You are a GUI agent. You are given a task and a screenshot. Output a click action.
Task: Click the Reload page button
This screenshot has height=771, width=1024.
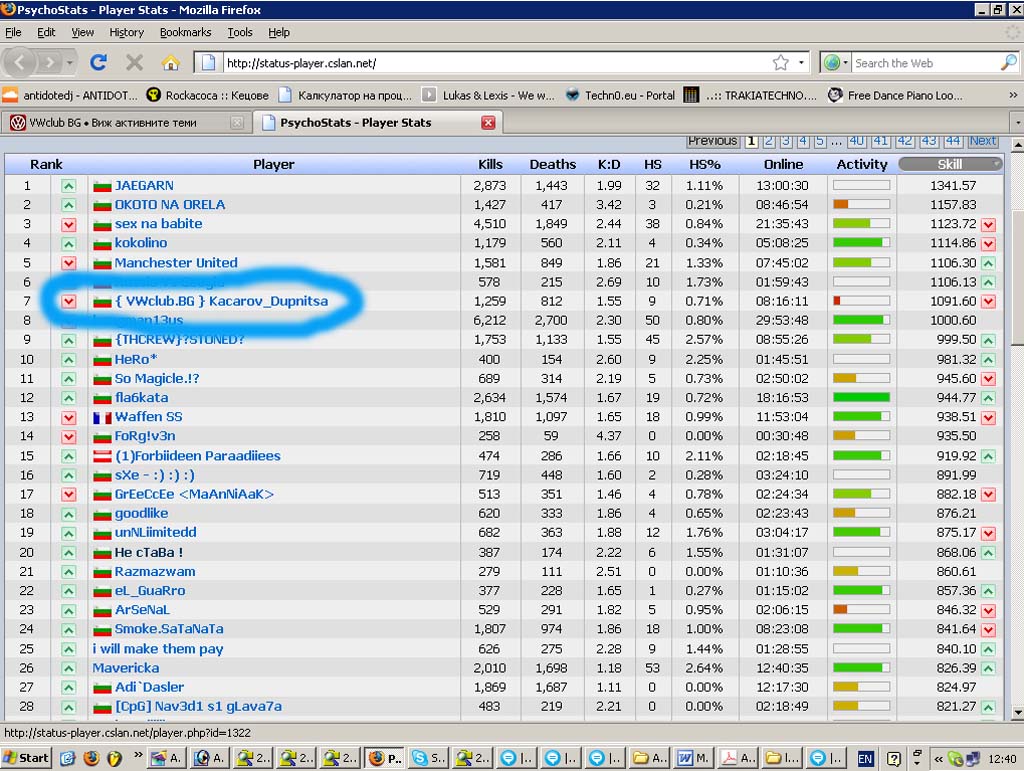[x=98, y=63]
